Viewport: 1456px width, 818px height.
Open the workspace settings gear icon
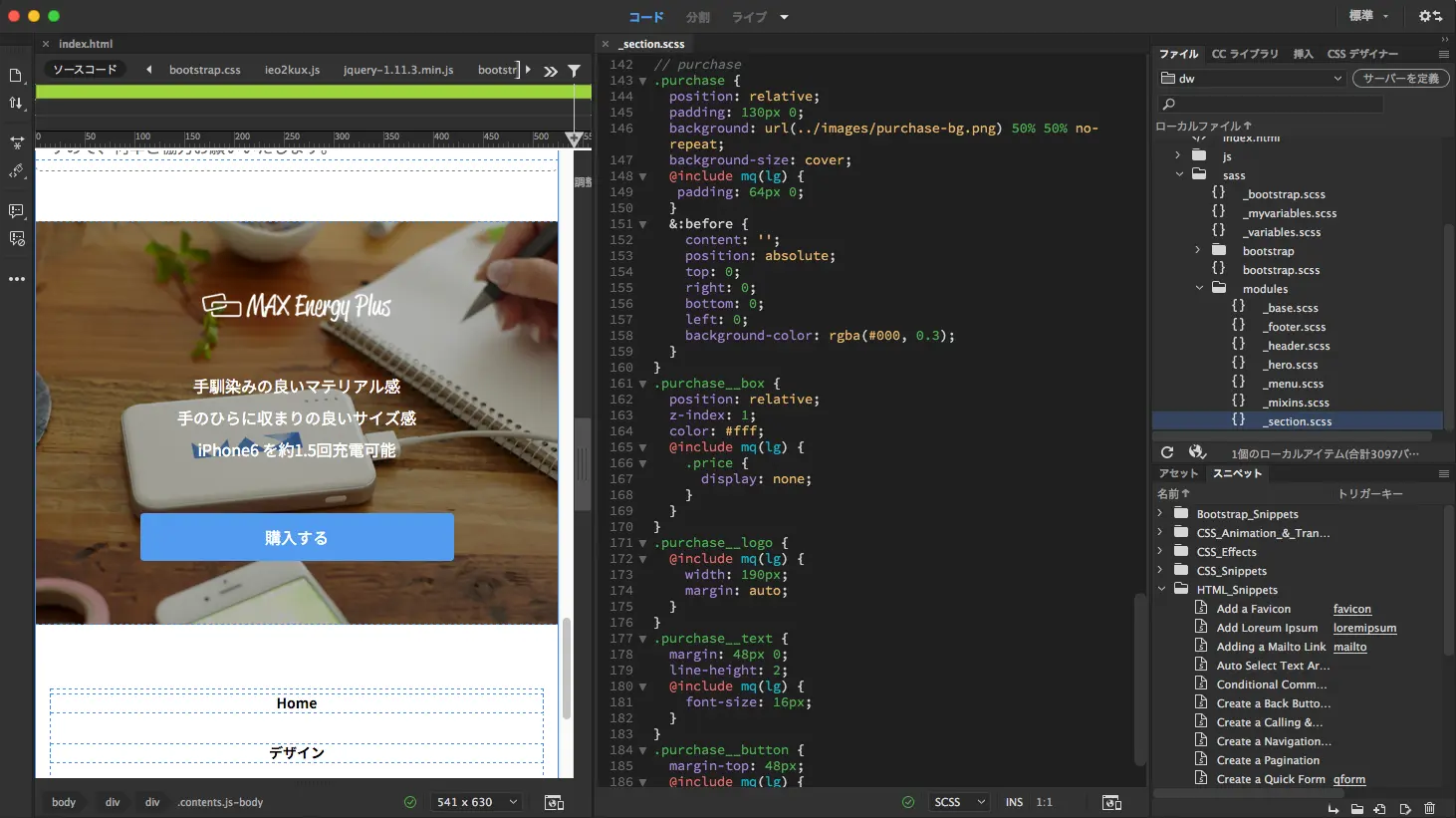coord(1430,16)
